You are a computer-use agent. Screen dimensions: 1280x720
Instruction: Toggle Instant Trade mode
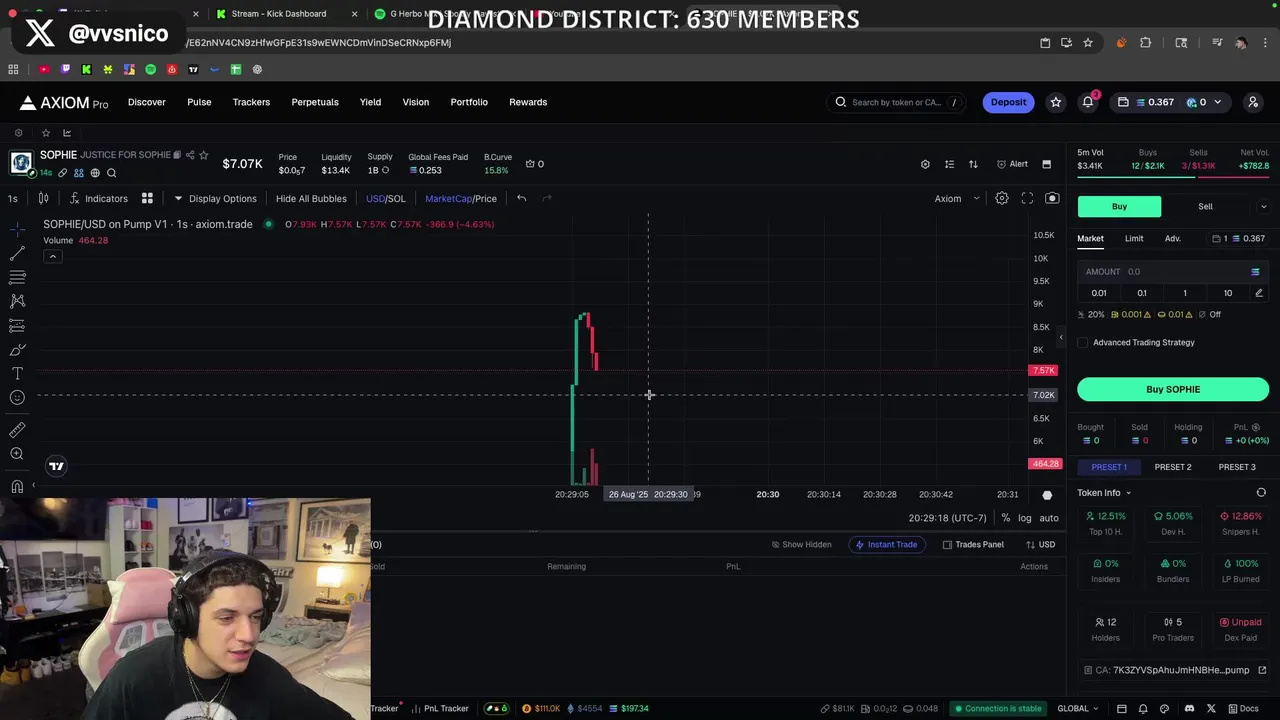click(886, 545)
